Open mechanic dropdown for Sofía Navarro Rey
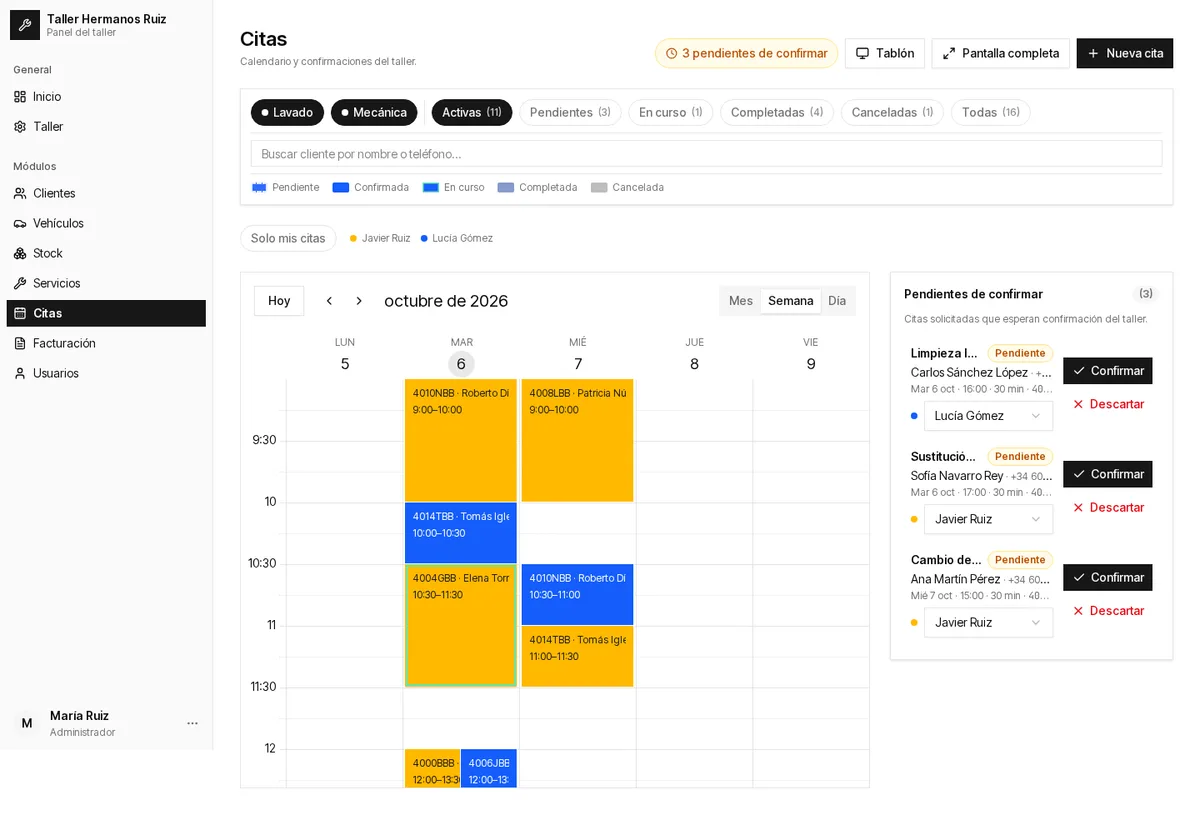The width and height of the screenshot is (1200, 815). (988, 519)
